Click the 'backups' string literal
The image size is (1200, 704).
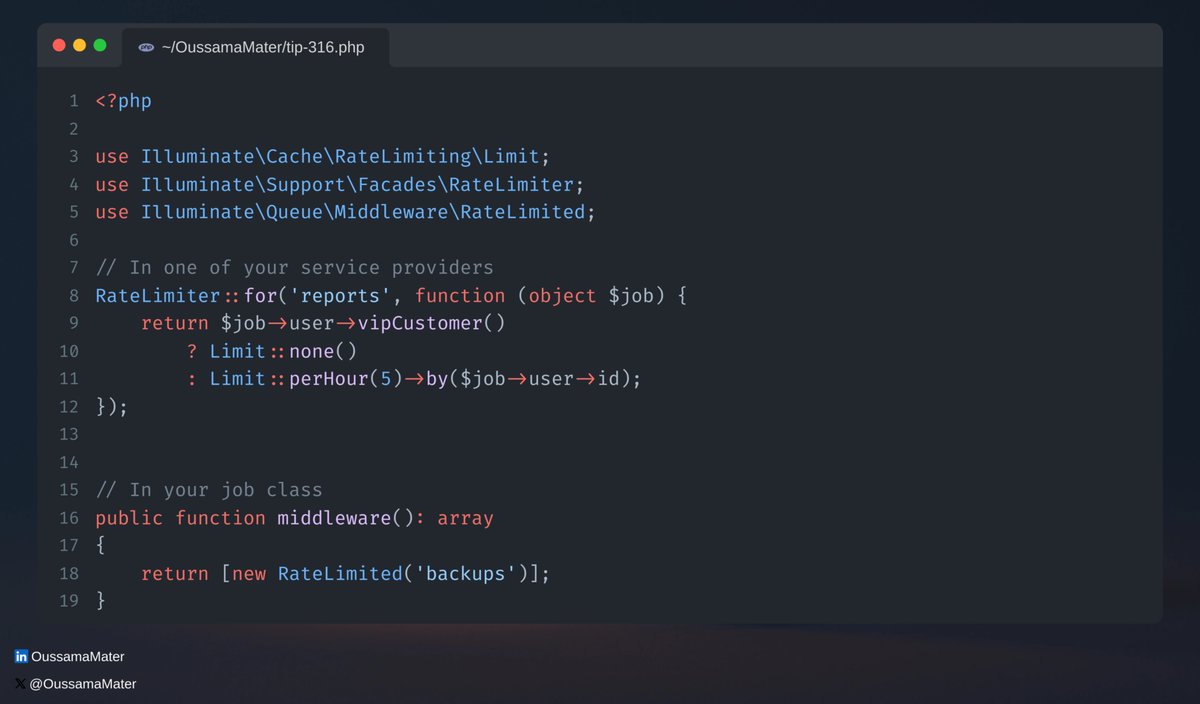pyautogui.click(x=466, y=574)
